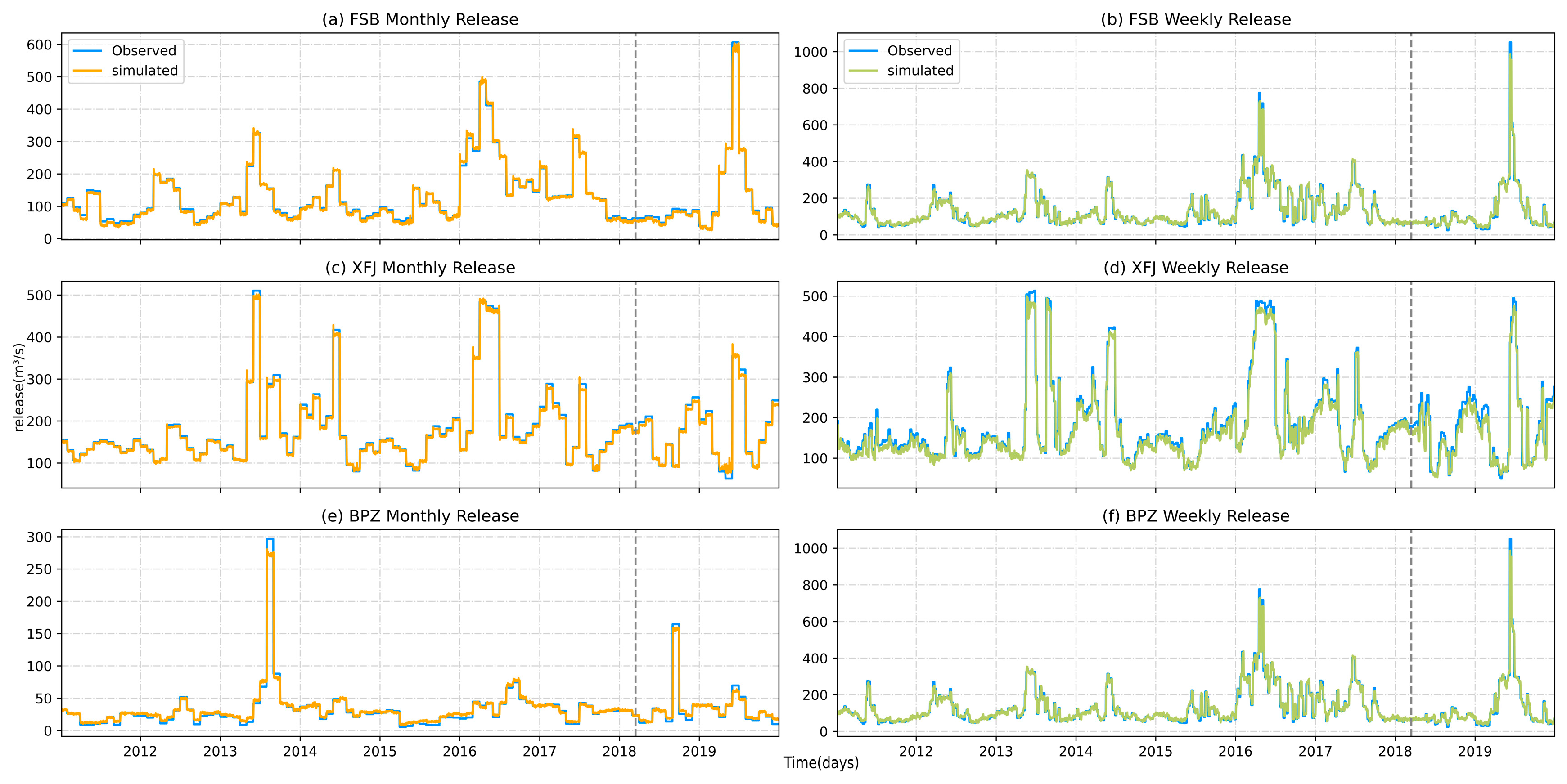The height and width of the screenshot is (784, 1567).
Task: Click the green simulated legend line in panel (b)
Action: (x=863, y=71)
